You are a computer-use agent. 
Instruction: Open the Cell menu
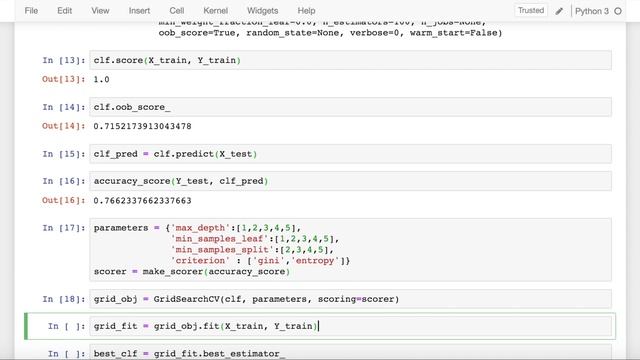coord(177,11)
